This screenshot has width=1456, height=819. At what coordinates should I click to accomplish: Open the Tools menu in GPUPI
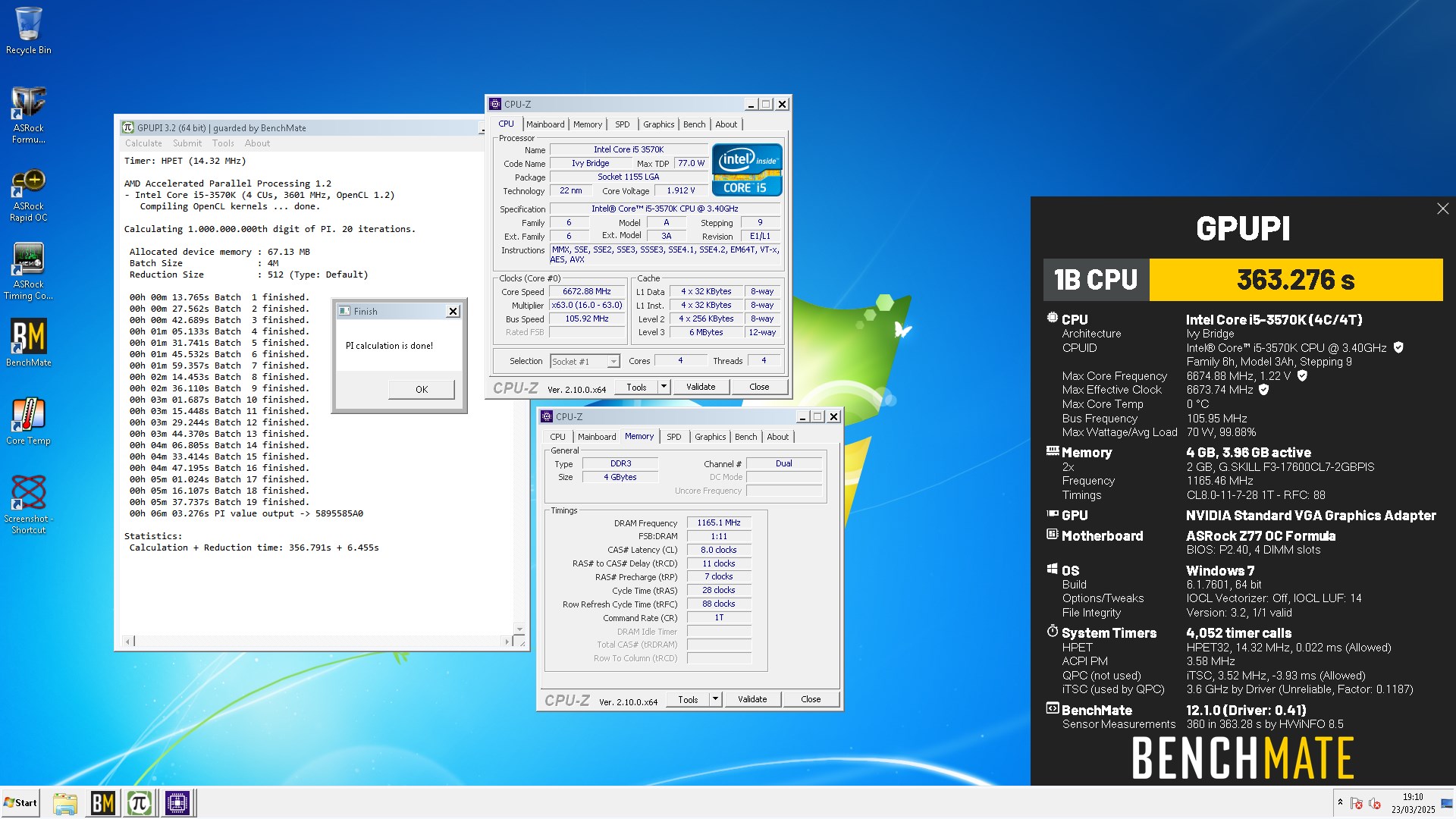[x=223, y=143]
